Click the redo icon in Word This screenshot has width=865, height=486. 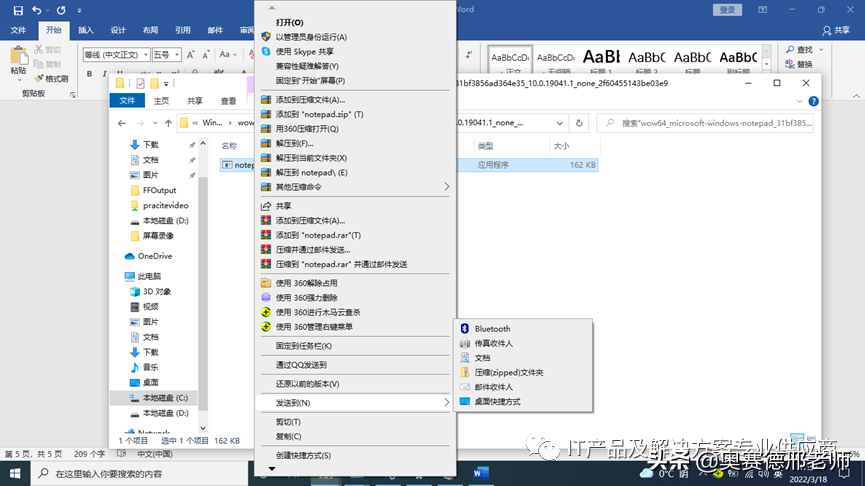[61, 10]
